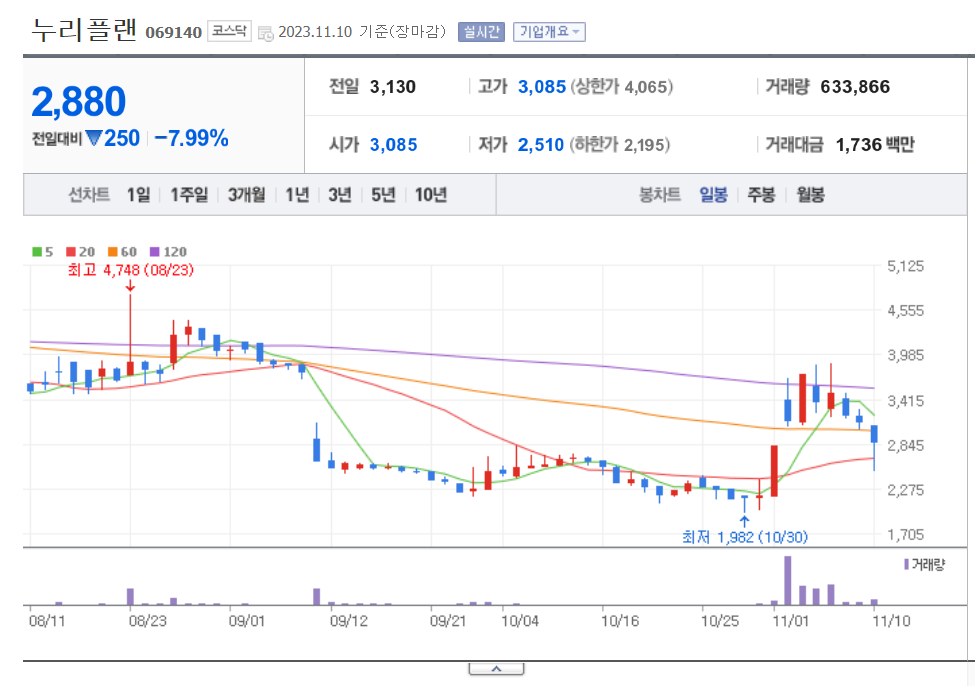Select the 3개월 line chart period
The image size is (975, 686).
246,195
